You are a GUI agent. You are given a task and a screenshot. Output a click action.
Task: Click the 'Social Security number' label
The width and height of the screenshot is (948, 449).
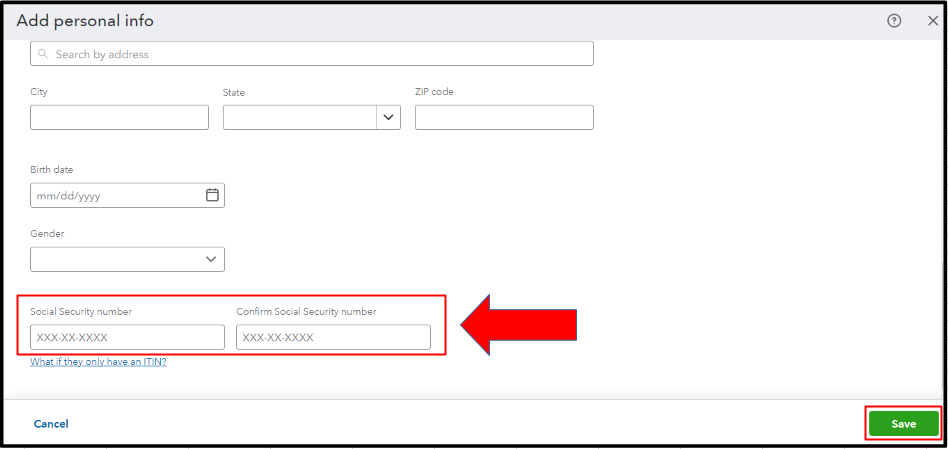tap(81, 312)
